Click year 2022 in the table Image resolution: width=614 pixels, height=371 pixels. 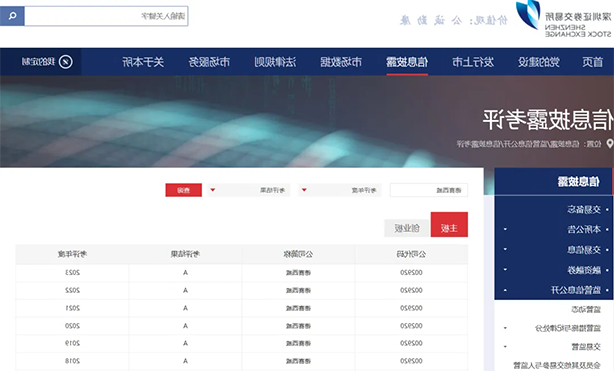point(72,290)
